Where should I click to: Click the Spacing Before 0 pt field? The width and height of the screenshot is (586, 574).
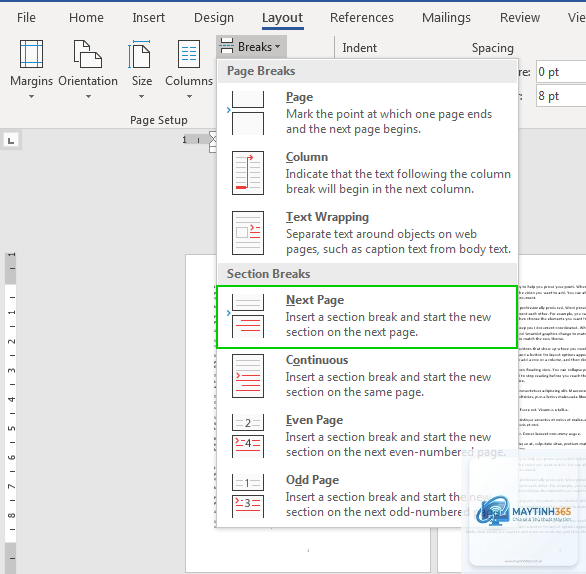click(x=561, y=72)
